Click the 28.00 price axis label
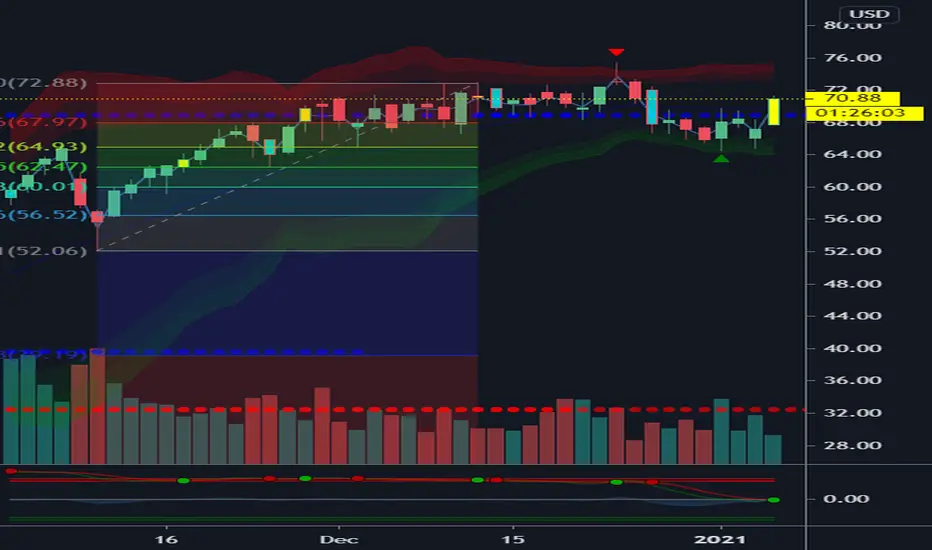Image resolution: width=932 pixels, height=550 pixels. pos(852,445)
